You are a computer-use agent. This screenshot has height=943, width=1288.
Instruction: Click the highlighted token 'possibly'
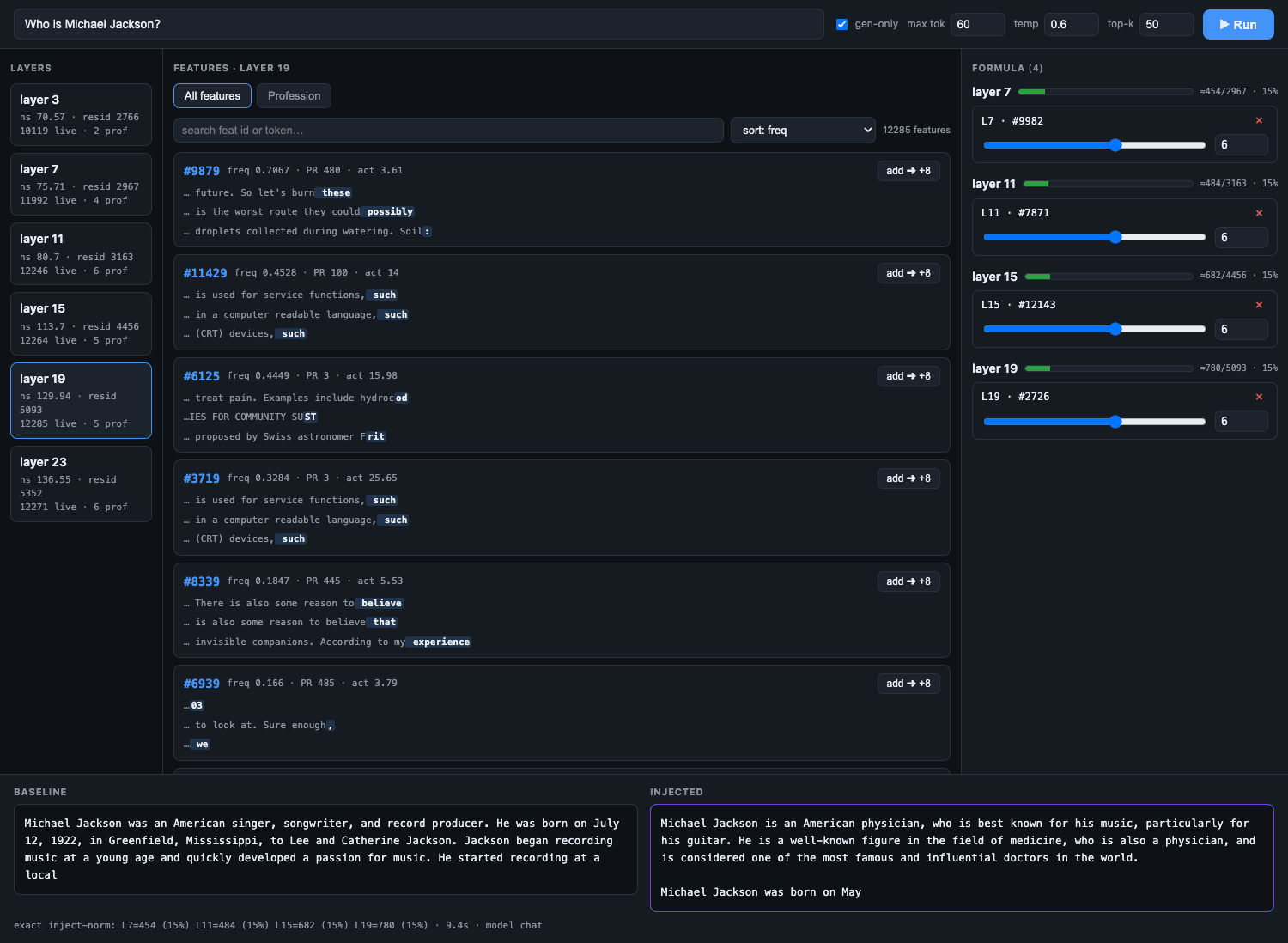388,212
